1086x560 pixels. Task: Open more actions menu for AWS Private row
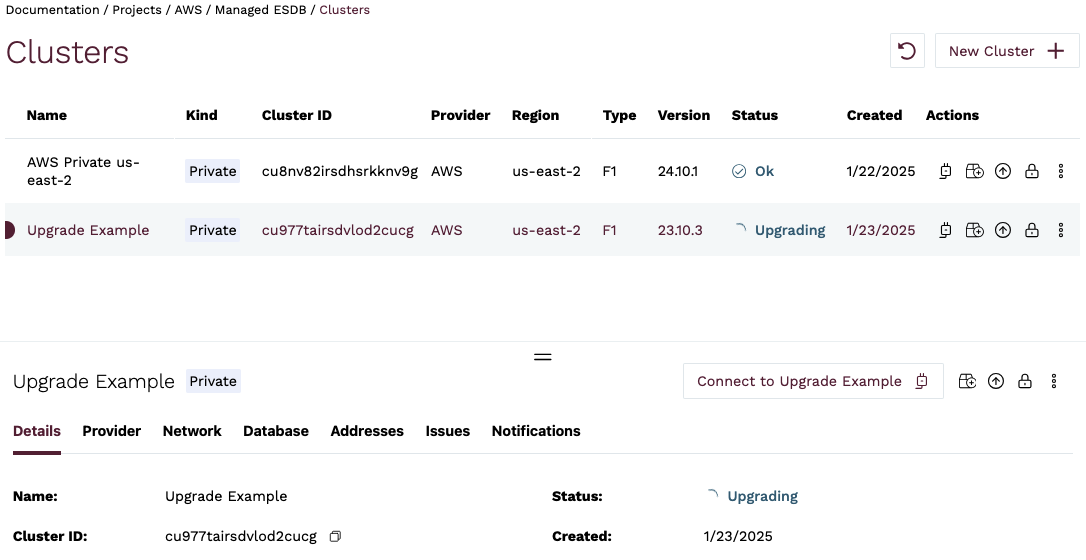click(x=1061, y=172)
